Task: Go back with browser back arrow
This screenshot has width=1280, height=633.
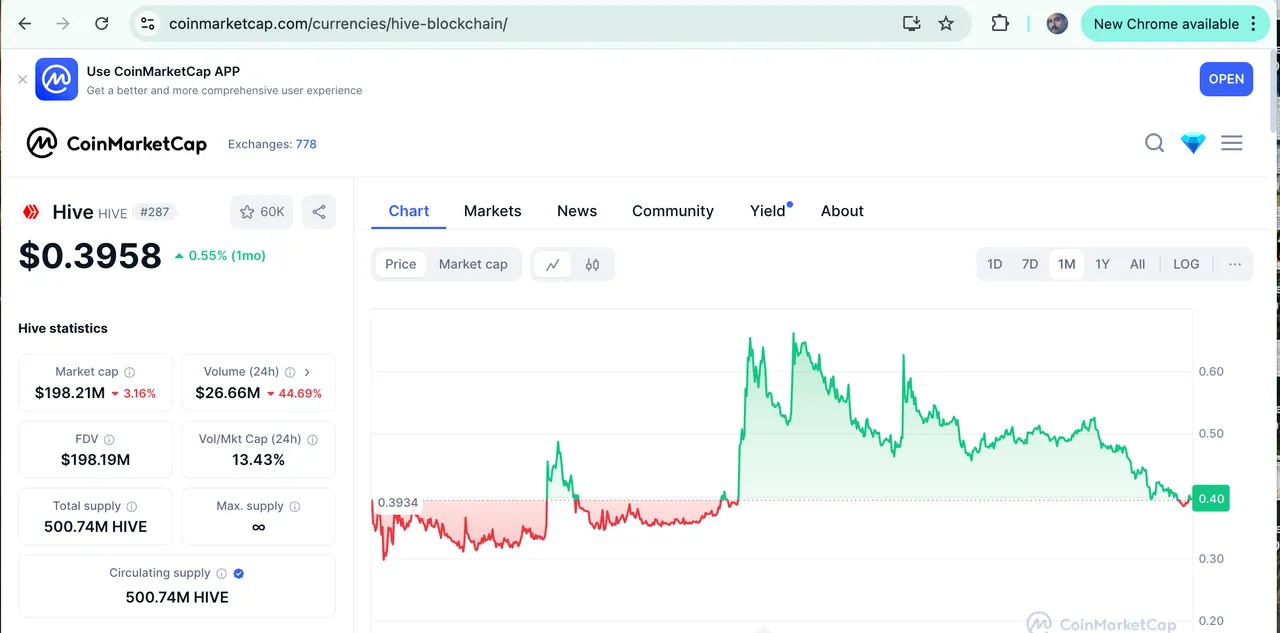Action: click(25, 23)
